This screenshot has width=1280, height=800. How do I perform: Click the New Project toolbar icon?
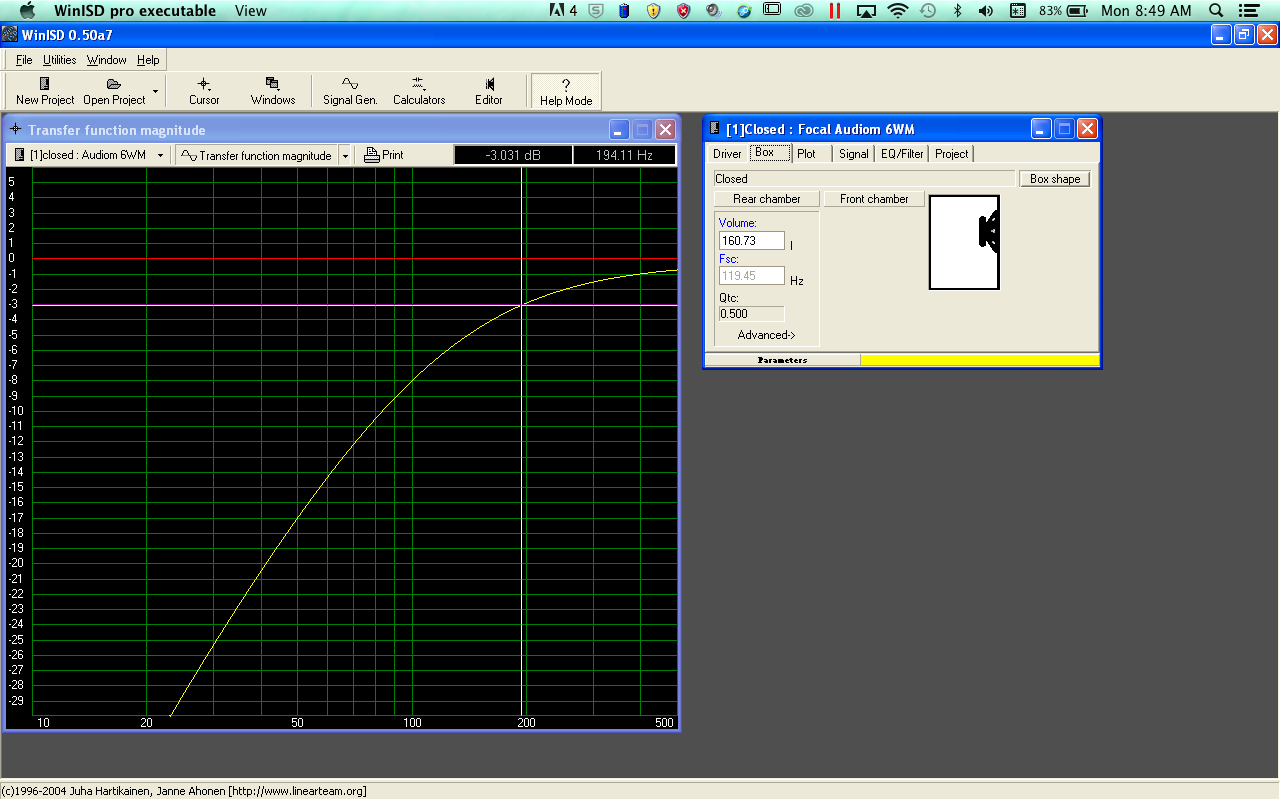(x=45, y=91)
